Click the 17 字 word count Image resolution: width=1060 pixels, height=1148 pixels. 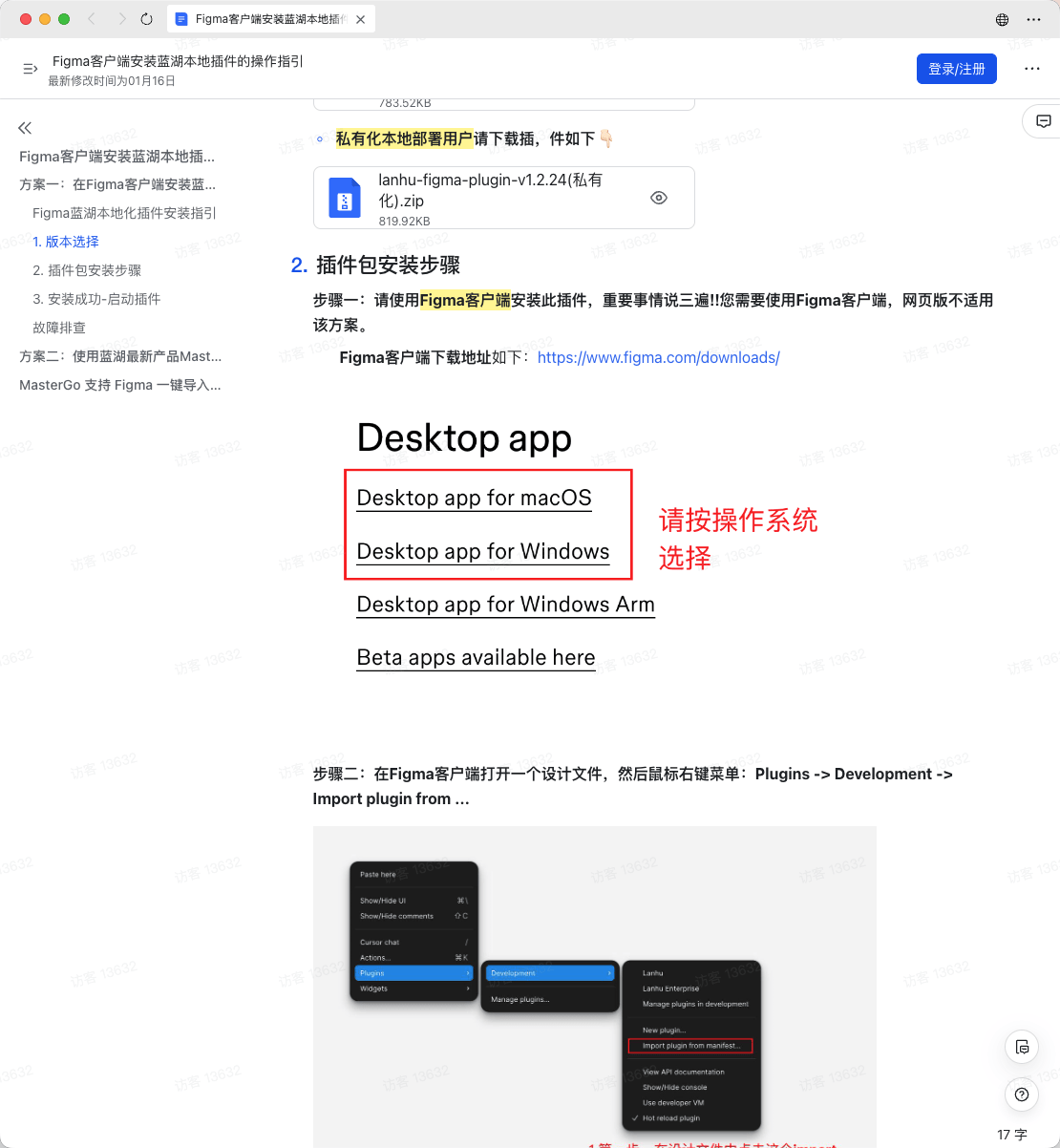click(x=1012, y=1135)
